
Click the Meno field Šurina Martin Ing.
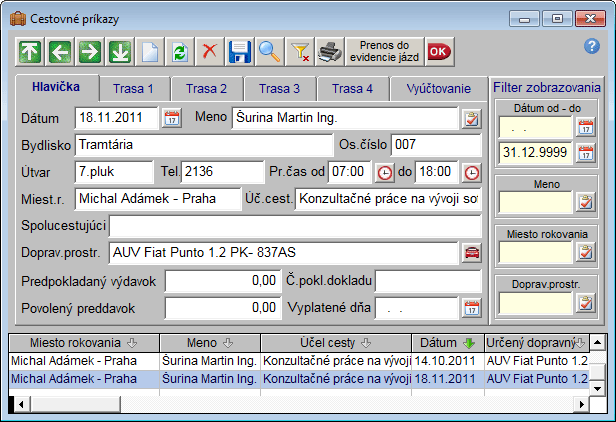point(345,117)
